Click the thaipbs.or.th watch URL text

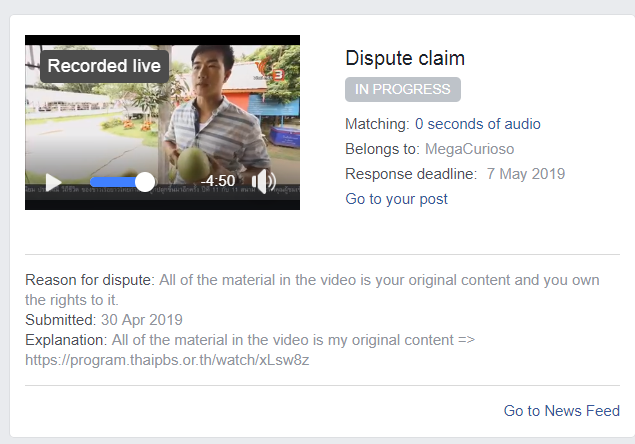[167, 360]
